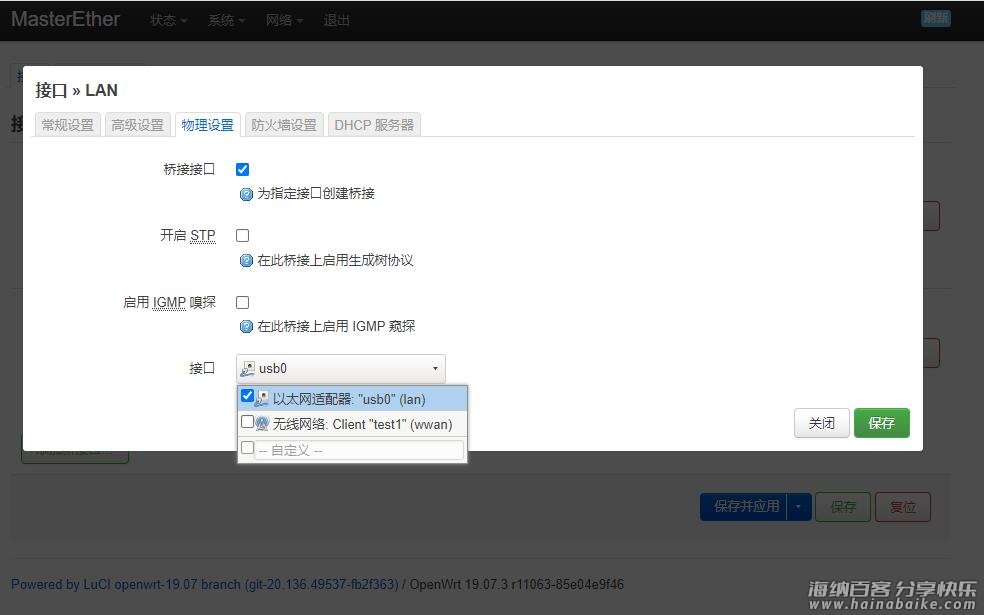984x615 pixels.
Task: Enable the 启用 IGMP 嗅探 checkbox
Action: (242, 302)
